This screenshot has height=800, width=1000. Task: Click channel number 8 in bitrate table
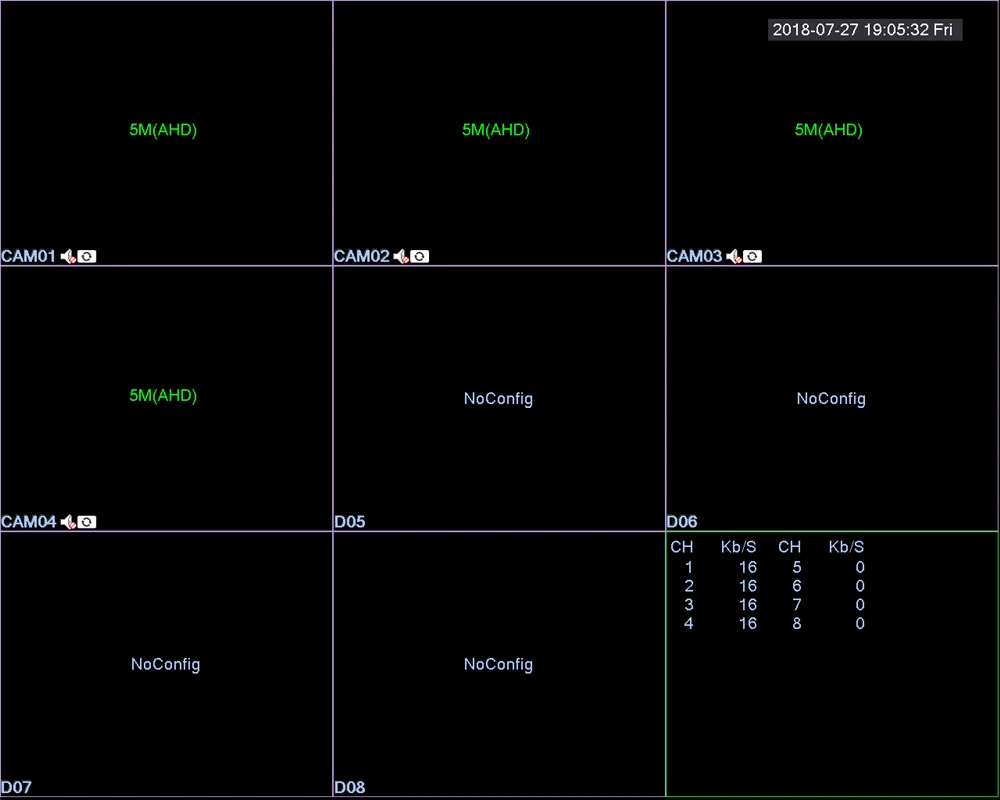(x=797, y=623)
